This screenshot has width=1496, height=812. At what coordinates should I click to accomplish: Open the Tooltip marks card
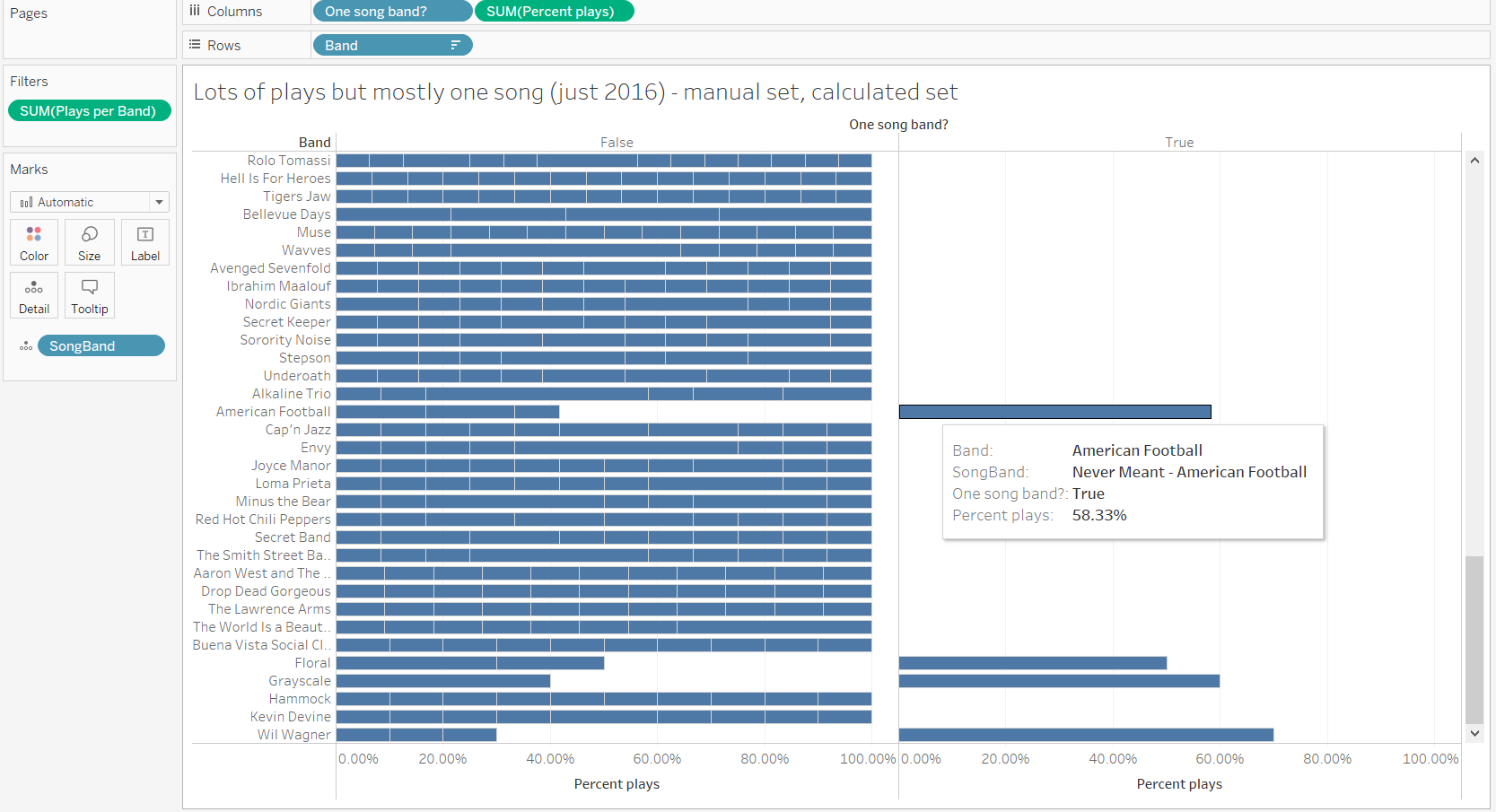[x=90, y=295]
